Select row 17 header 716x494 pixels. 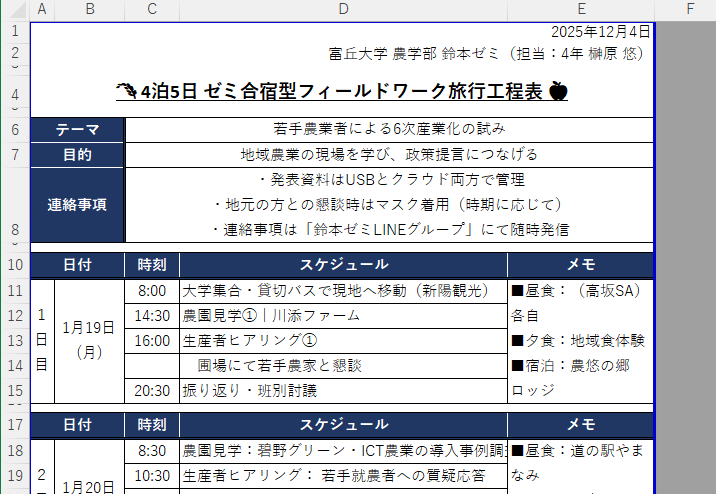15,425
